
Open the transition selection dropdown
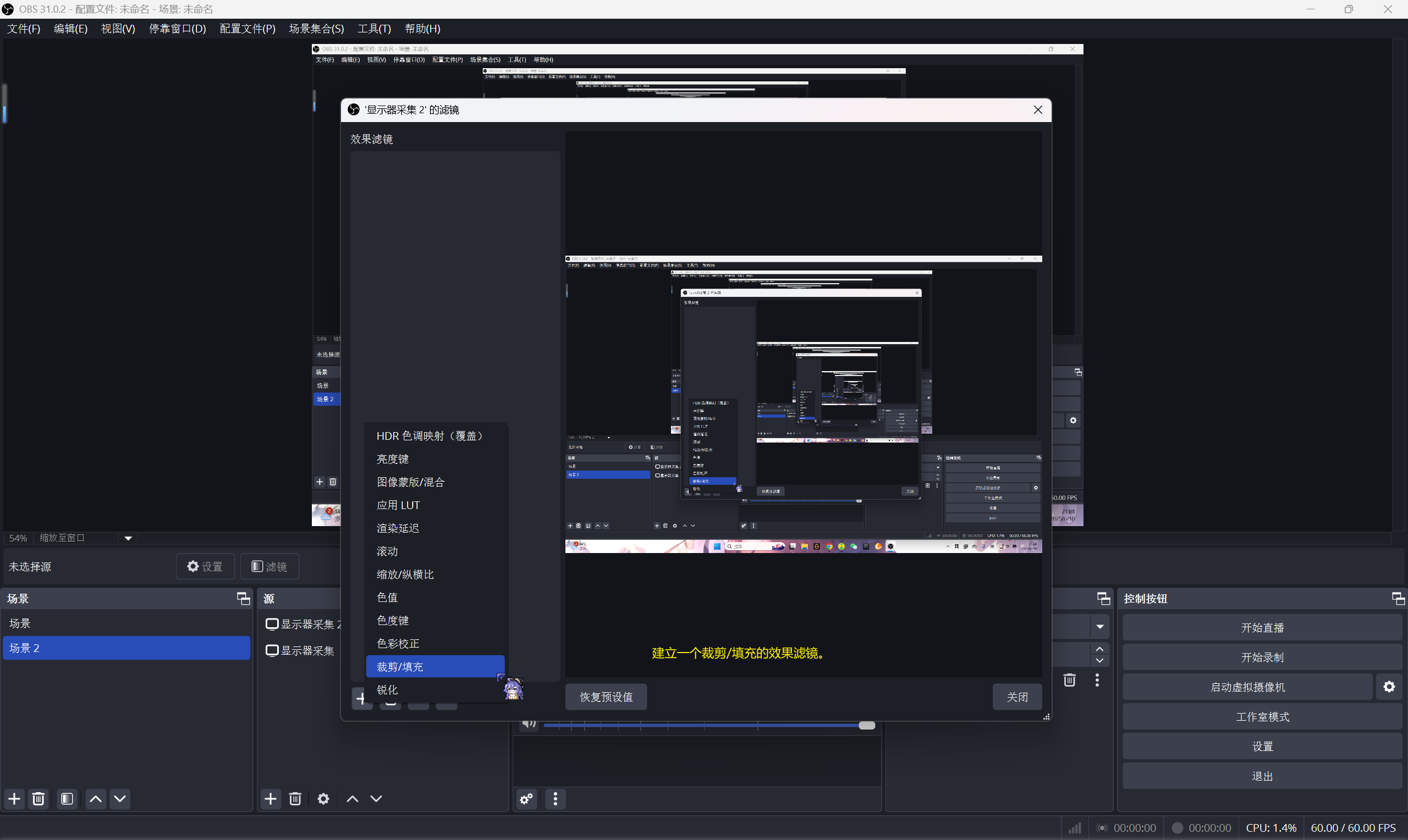[1100, 626]
